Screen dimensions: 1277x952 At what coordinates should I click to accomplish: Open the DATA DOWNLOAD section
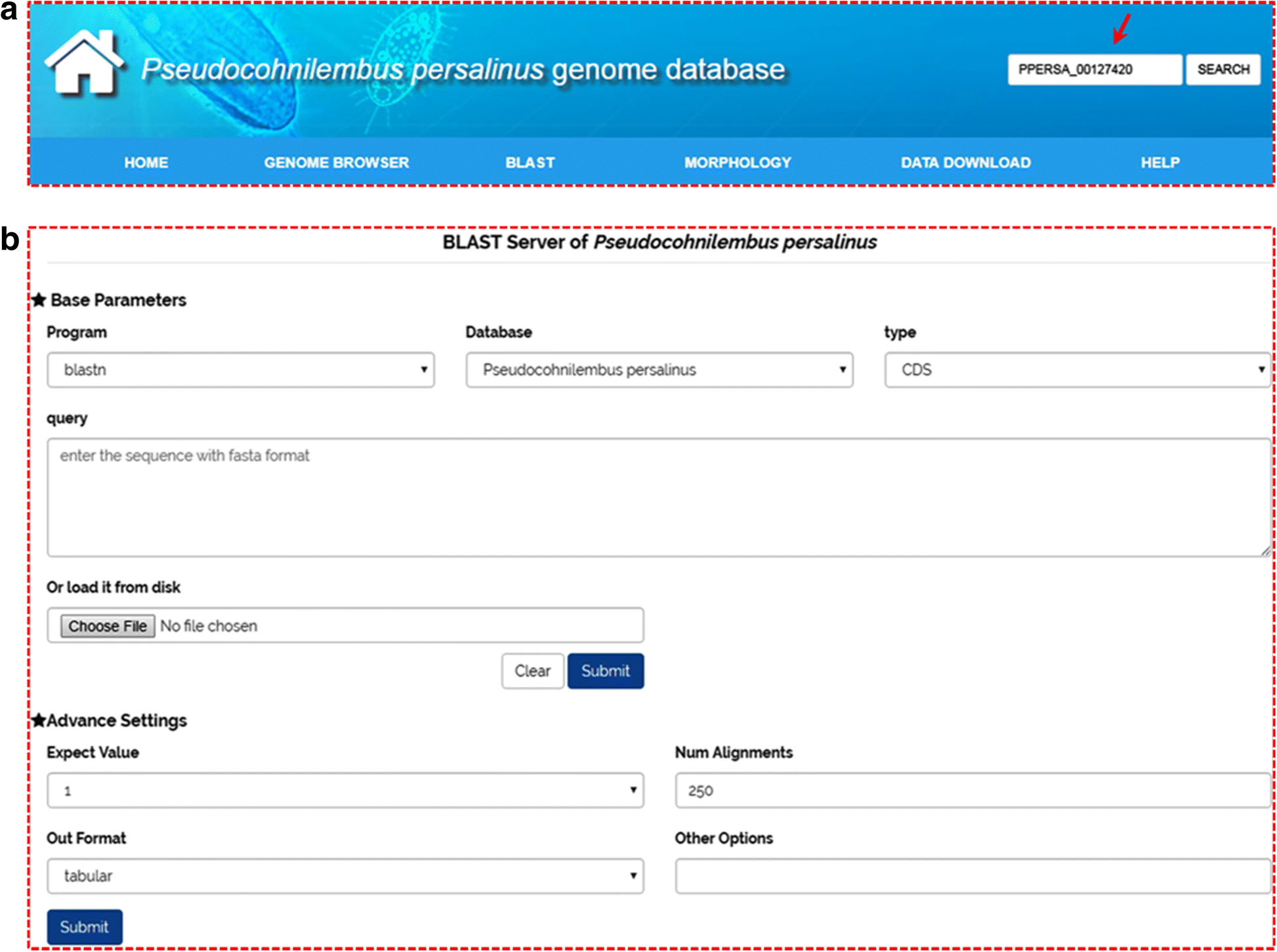tap(965, 163)
